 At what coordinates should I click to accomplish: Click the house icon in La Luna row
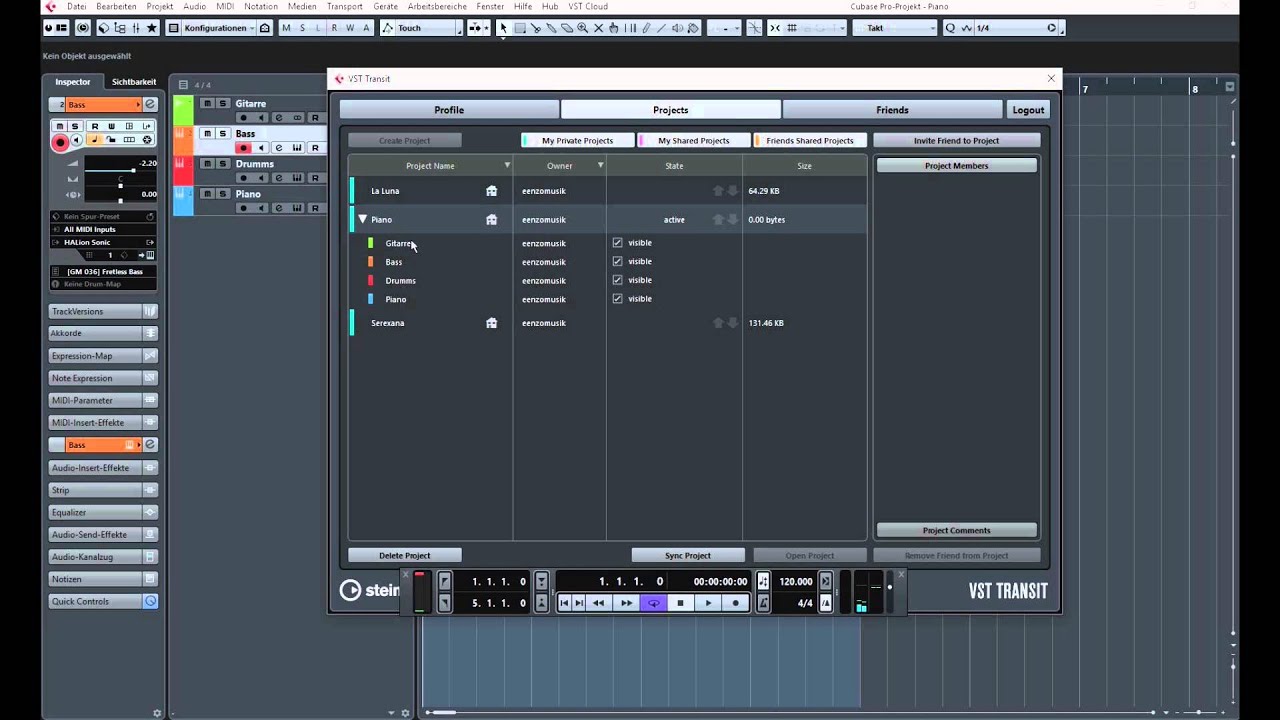[x=491, y=191]
